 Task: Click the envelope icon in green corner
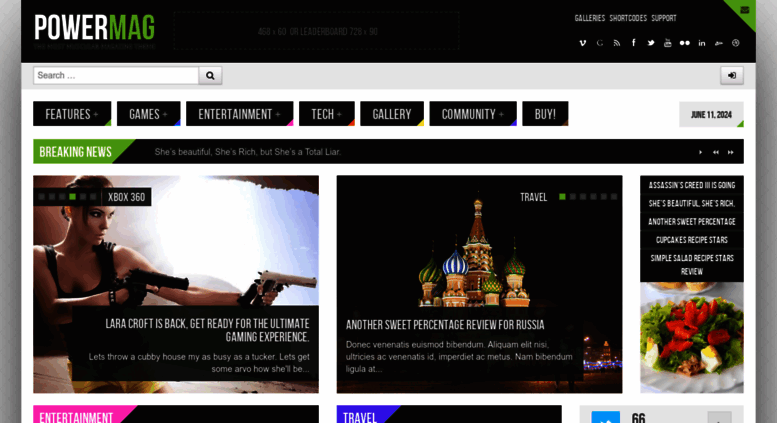coord(745,9)
